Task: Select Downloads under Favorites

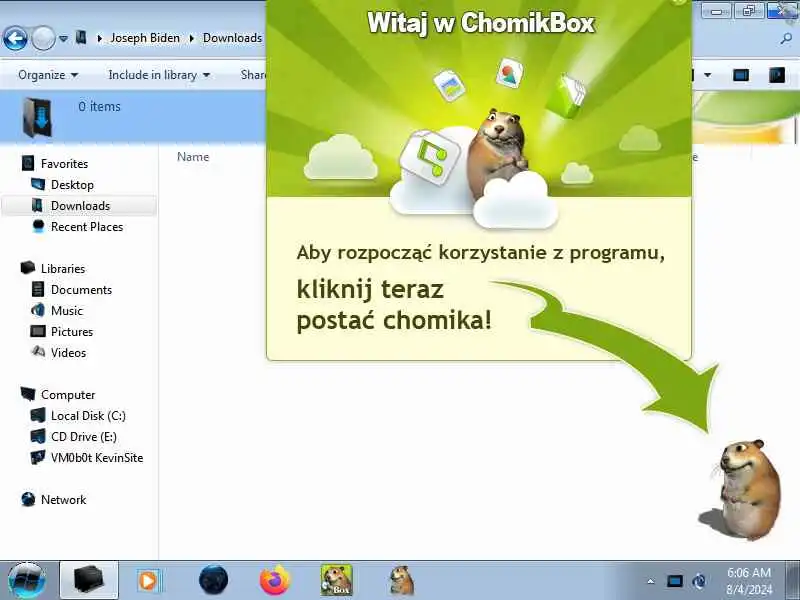Action: pos(80,206)
